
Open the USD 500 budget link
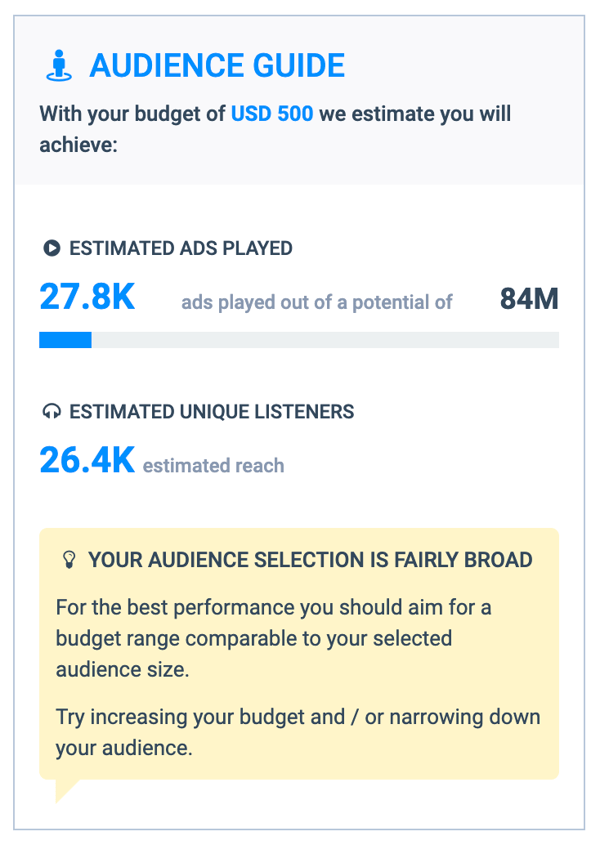[x=272, y=113]
